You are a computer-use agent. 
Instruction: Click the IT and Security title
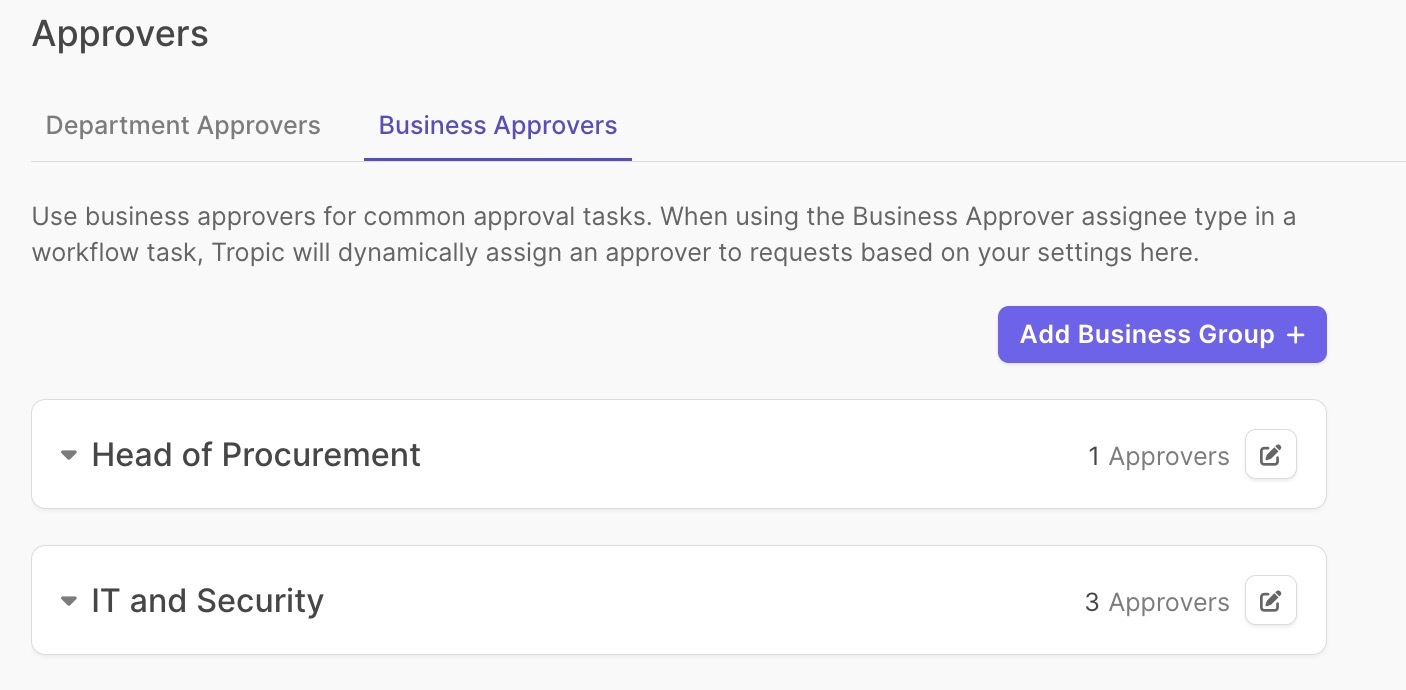coord(207,601)
